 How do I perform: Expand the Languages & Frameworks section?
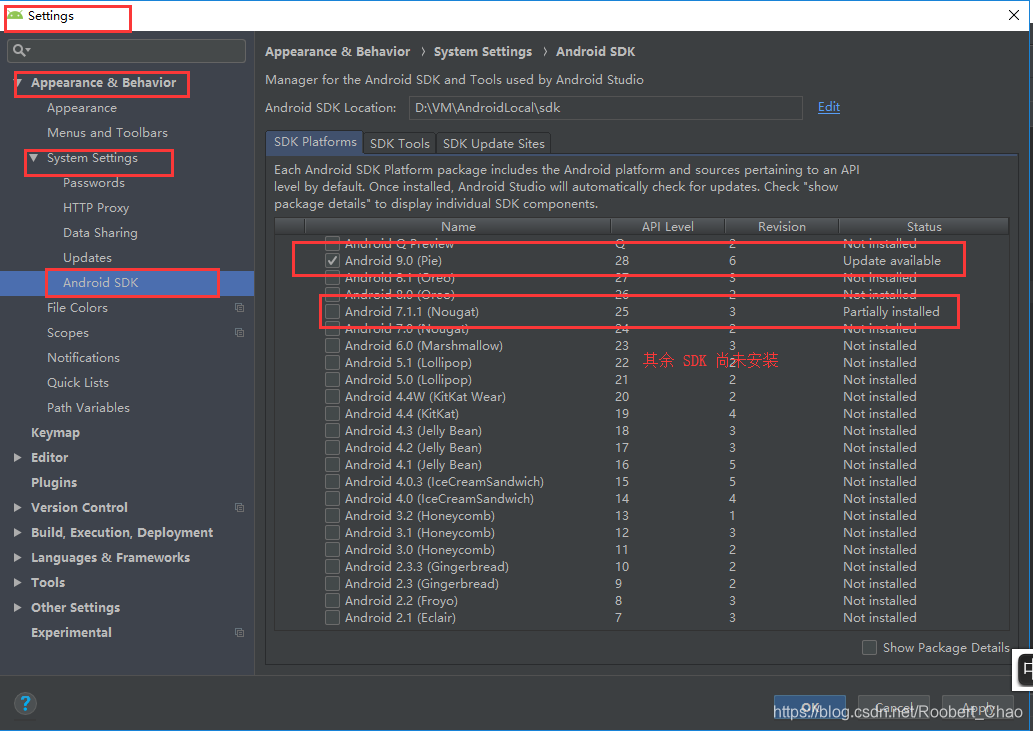click(18, 558)
